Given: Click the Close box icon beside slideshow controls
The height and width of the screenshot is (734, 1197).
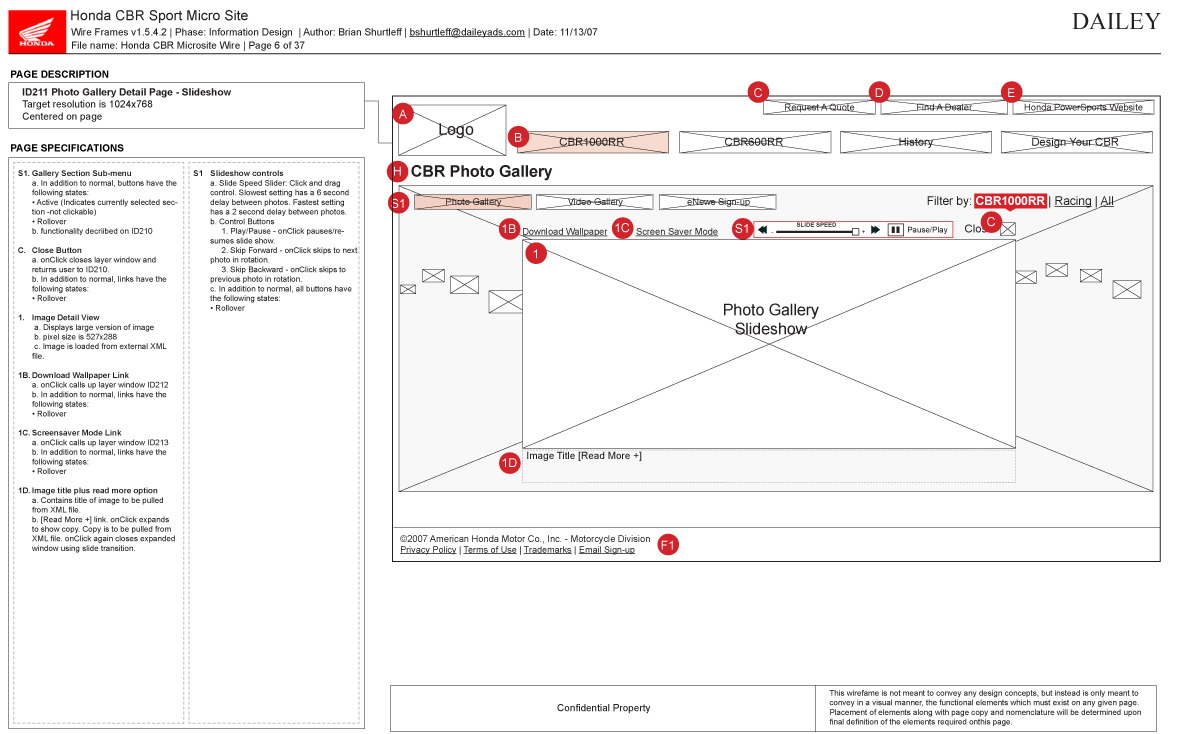Looking at the screenshot, I should [x=1008, y=229].
